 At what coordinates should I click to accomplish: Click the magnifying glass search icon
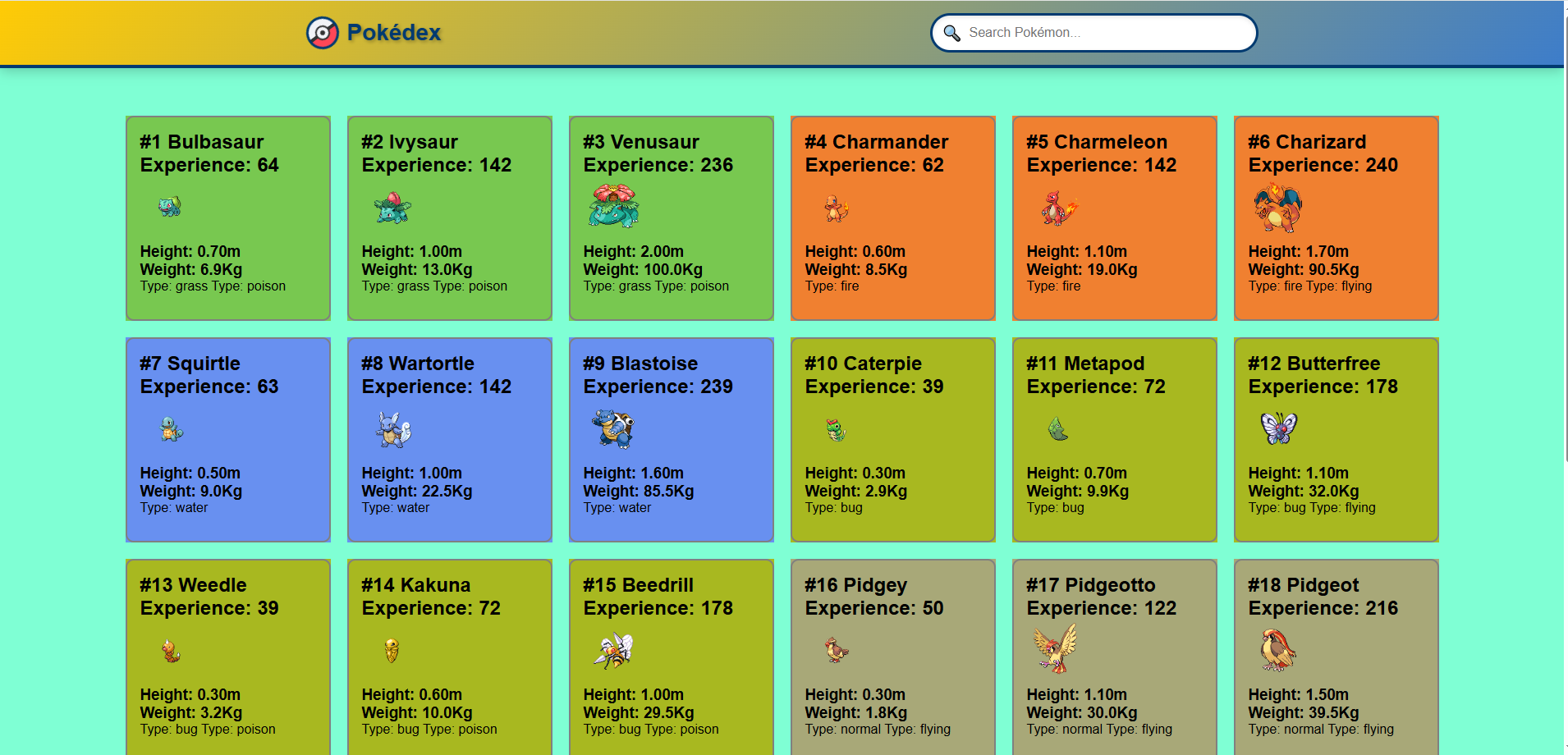(951, 33)
